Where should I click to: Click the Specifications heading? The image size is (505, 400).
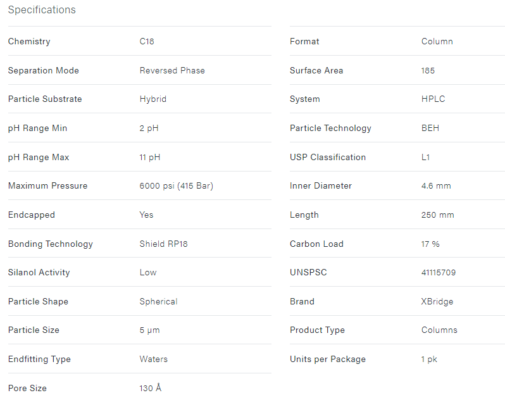click(42, 10)
